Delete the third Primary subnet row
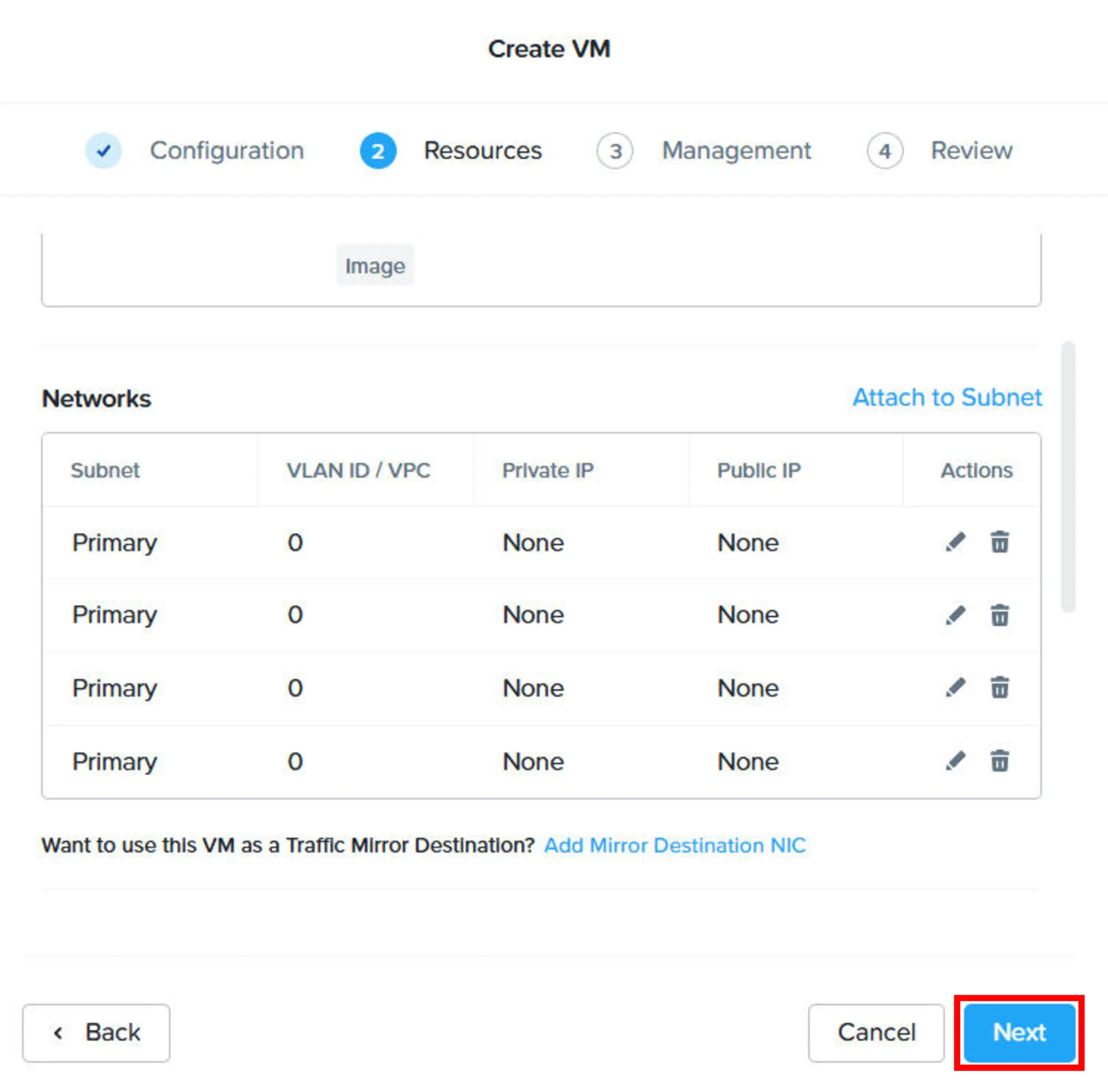The image size is (1108, 1092). coord(999,687)
